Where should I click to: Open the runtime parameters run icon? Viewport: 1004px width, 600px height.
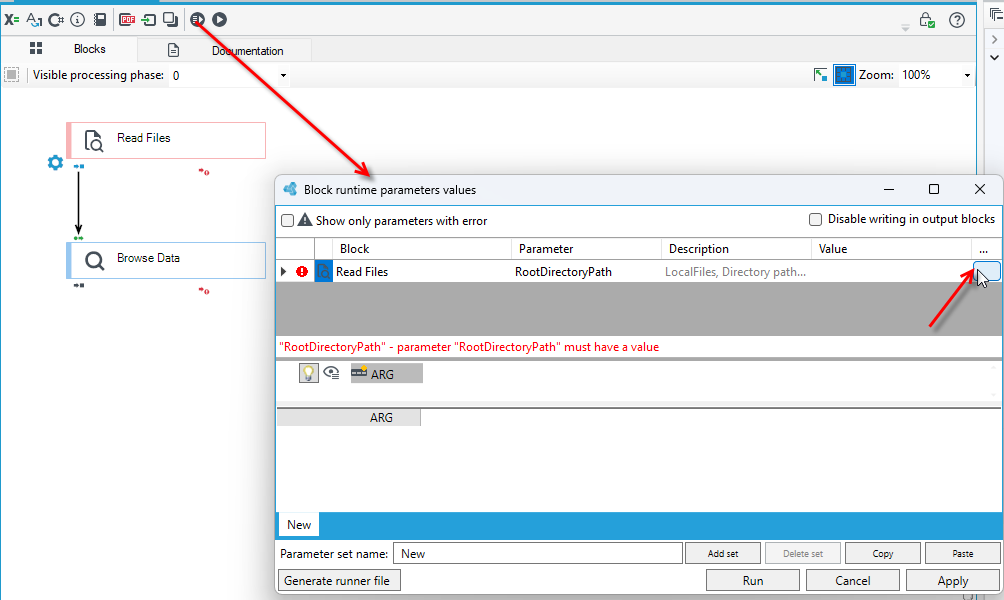point(197,20)
